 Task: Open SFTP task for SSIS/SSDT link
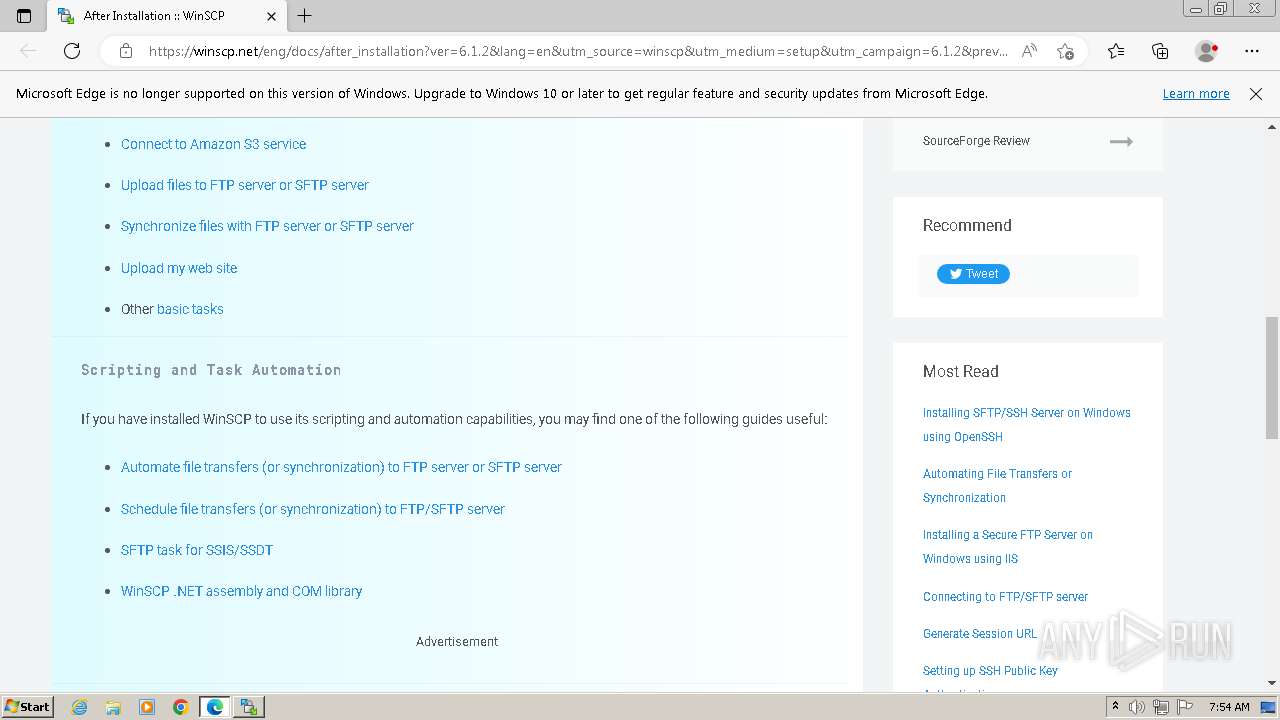pyautogui.click(x=197, y=550)
